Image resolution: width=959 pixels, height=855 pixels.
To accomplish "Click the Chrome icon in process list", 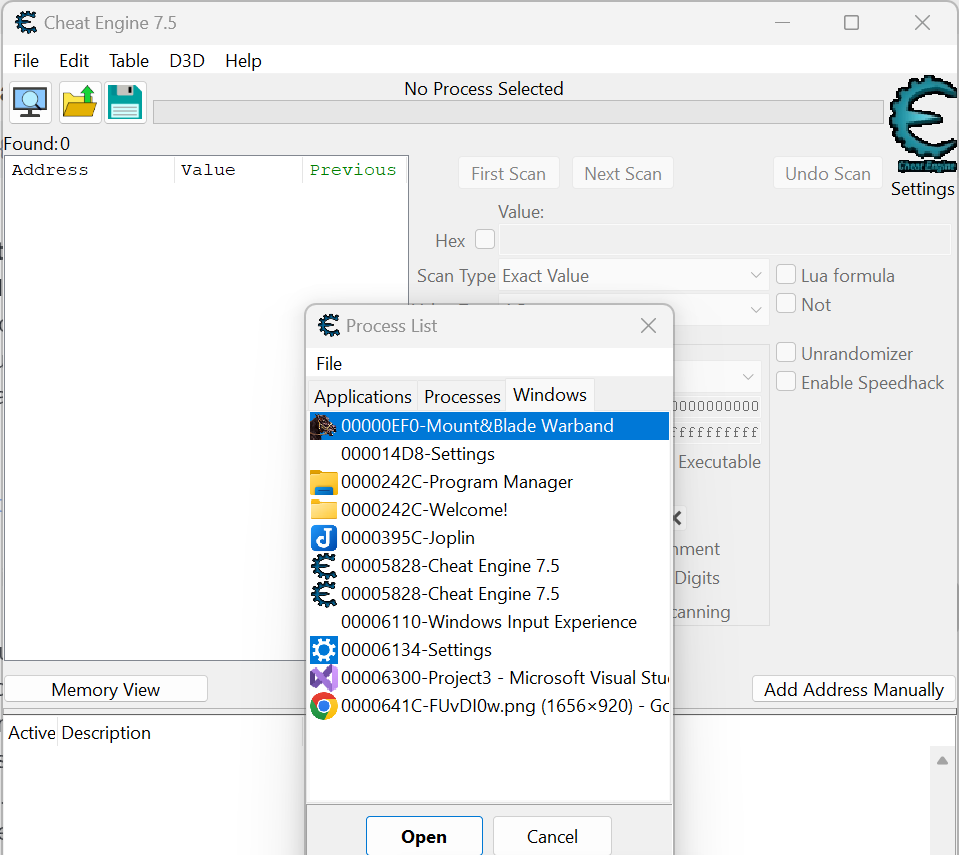I will click(324, 706).
